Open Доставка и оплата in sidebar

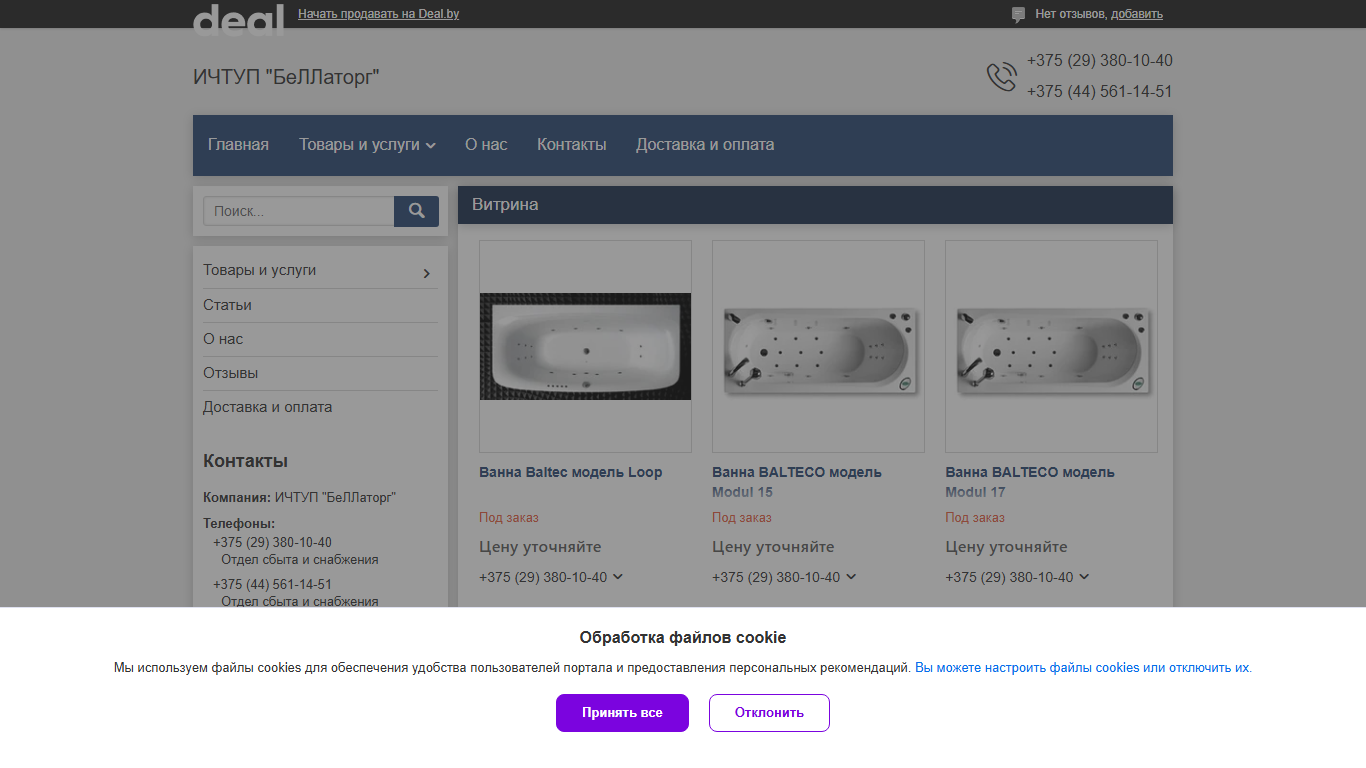point(267,407)
